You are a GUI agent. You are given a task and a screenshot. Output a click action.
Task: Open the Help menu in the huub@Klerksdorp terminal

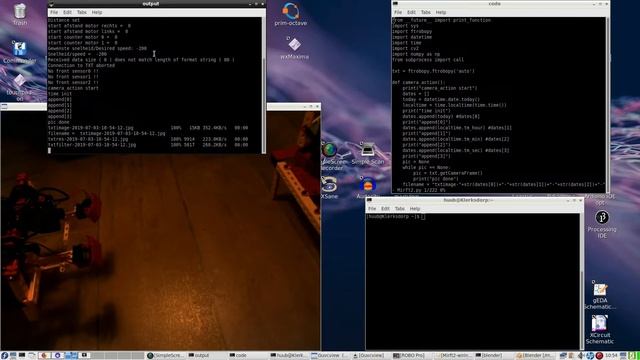pos(415,209)
